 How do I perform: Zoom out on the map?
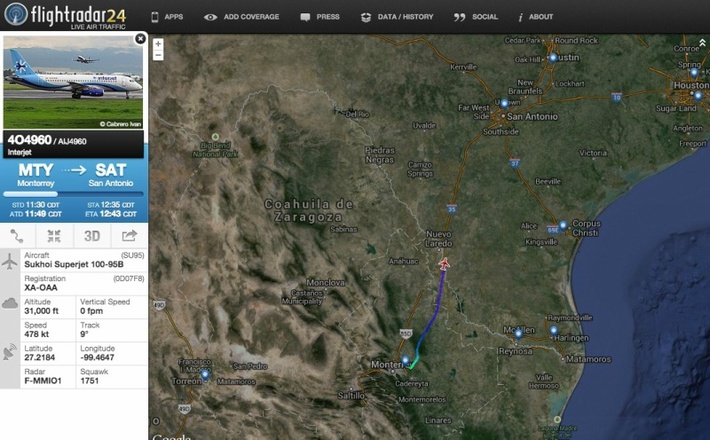[158, 55]
